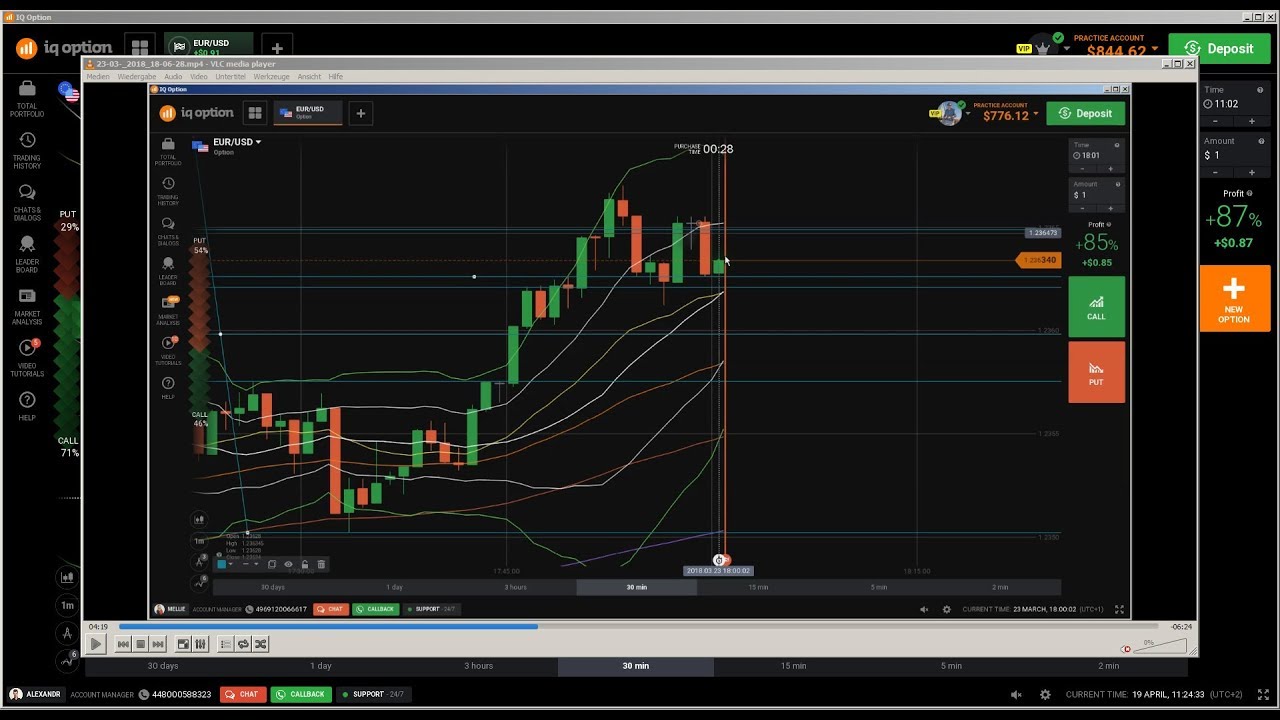
Task: Select outer 5 min timeframe
Action: [951, 665]
